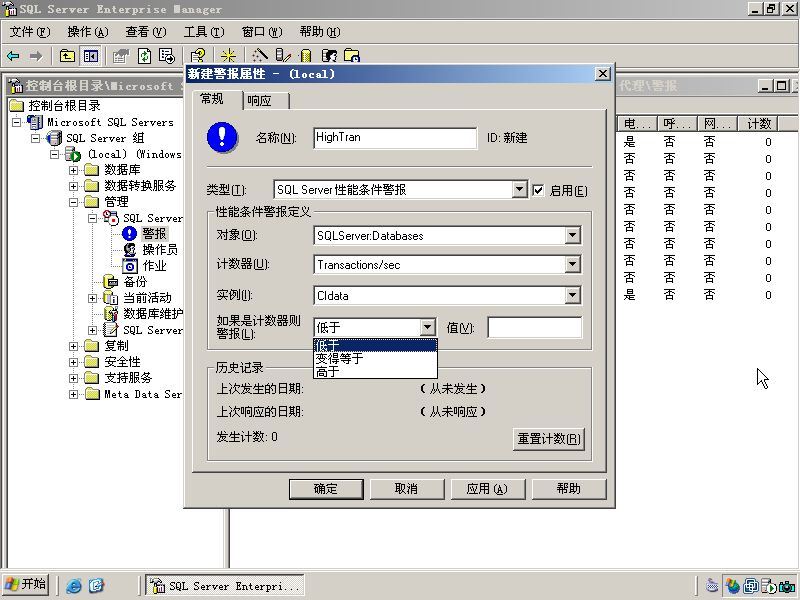
Task: Expand the 当前活动 node
Action: pos(92,298)
